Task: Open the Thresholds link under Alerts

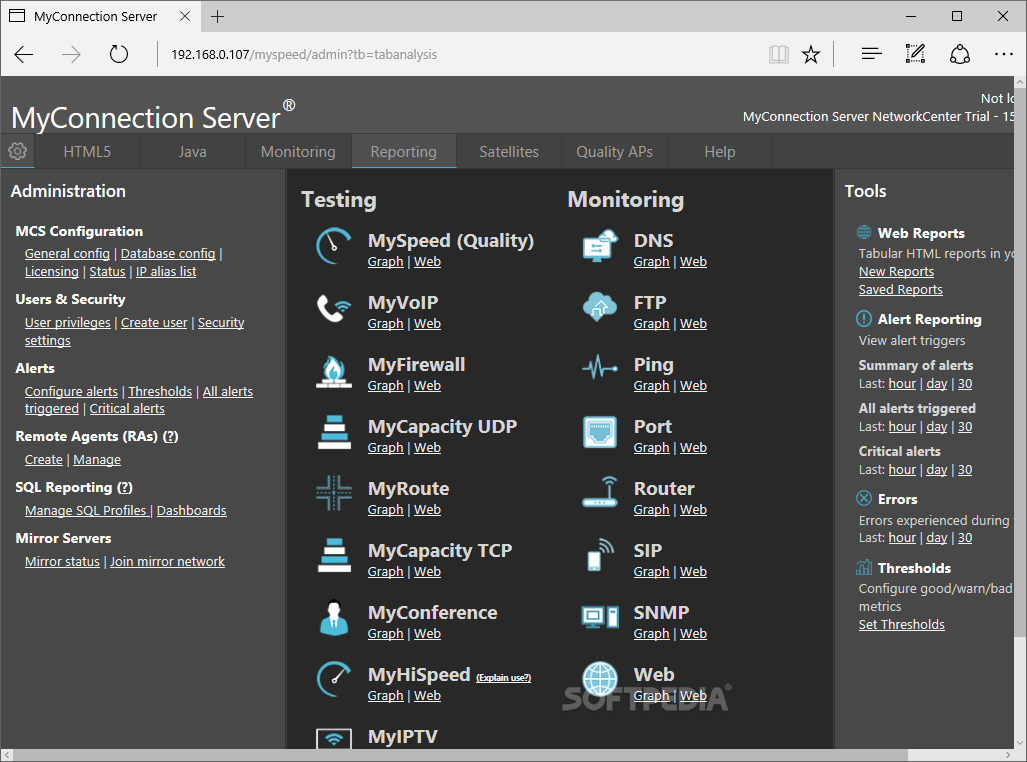Action: click(160, 391)
